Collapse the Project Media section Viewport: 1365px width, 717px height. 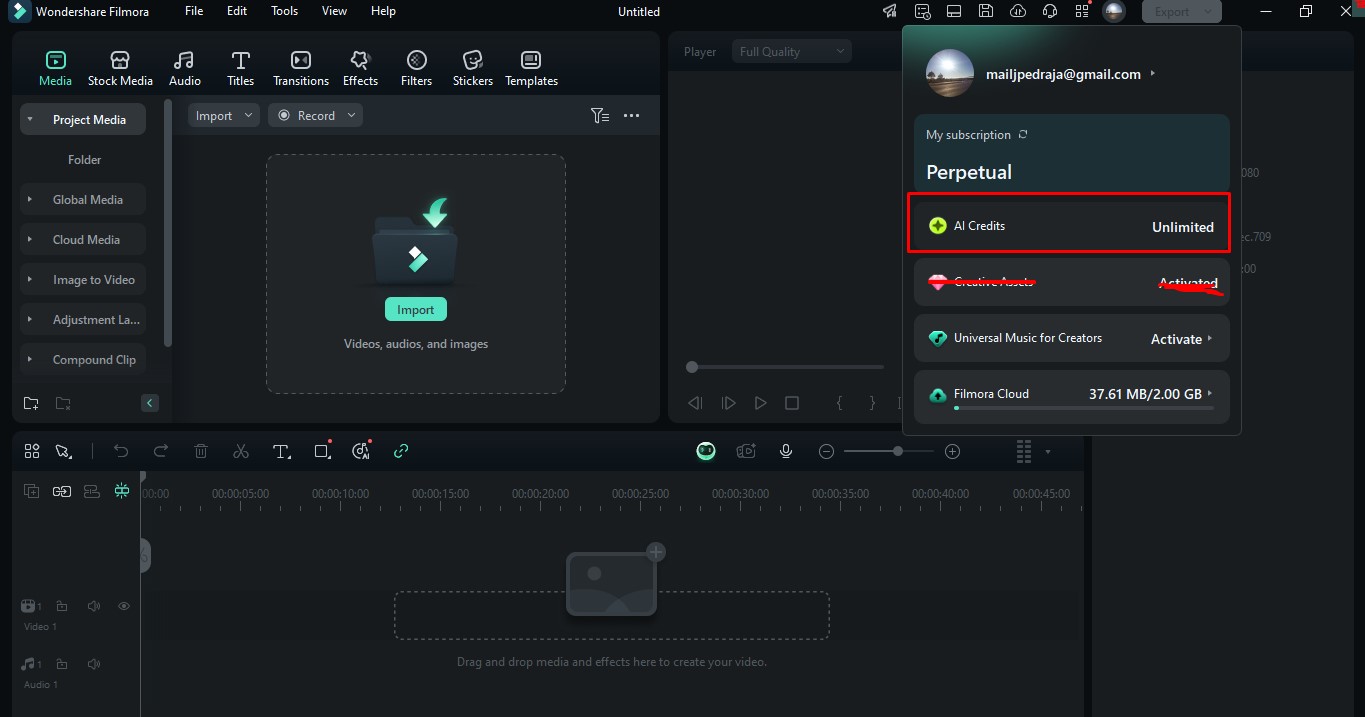pyautogui.click(x=28, y=119)
